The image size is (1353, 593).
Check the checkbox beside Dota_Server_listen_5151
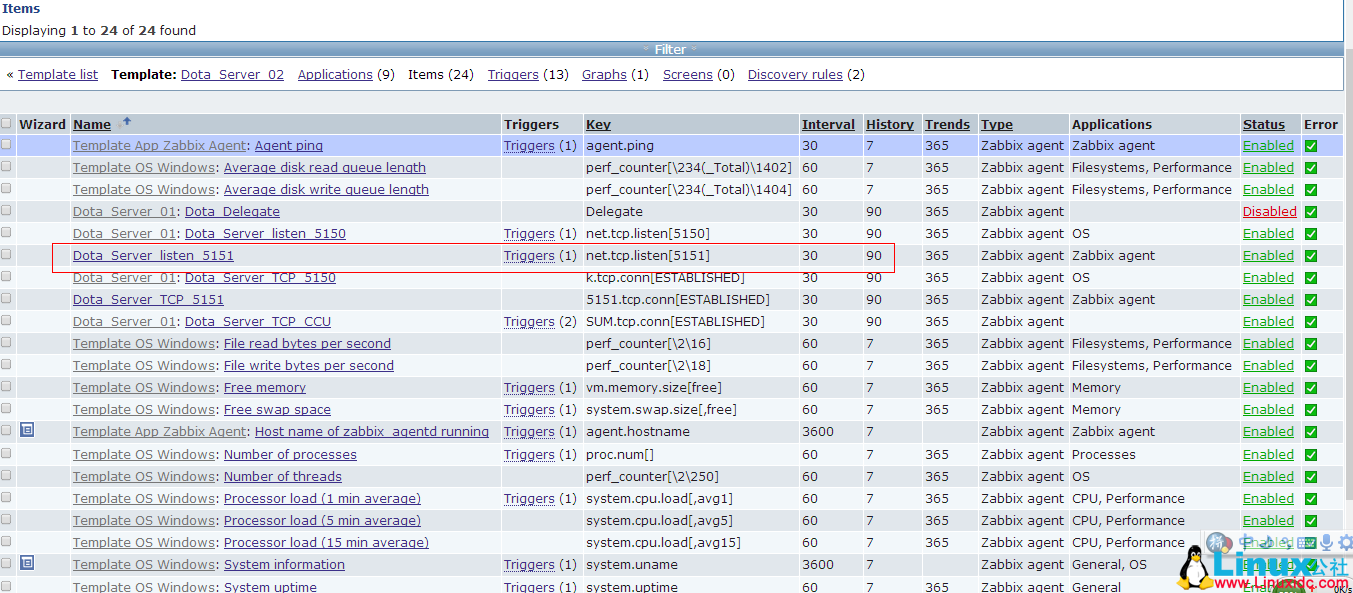[6, 255]
